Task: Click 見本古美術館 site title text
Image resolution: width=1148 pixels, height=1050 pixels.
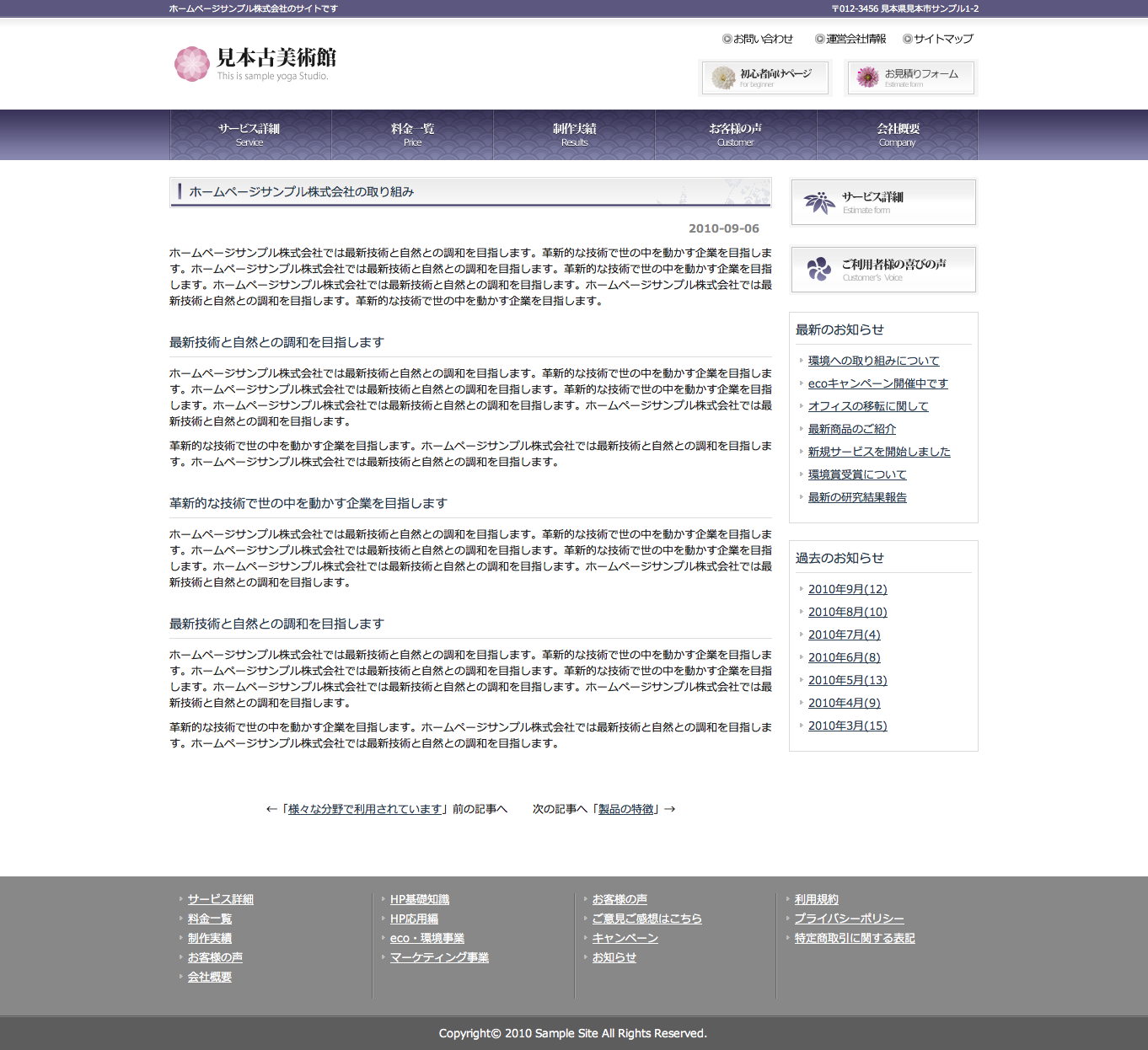Action: pos(276,57)
